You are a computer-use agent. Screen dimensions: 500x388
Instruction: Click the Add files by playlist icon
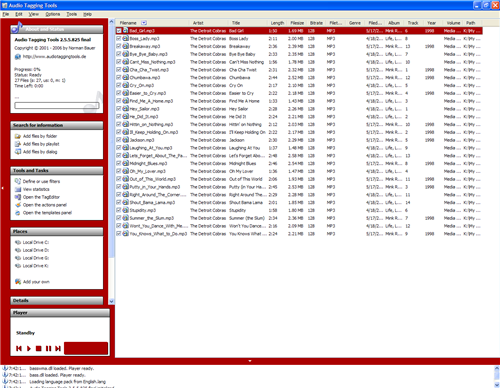[x=18, y=144]
